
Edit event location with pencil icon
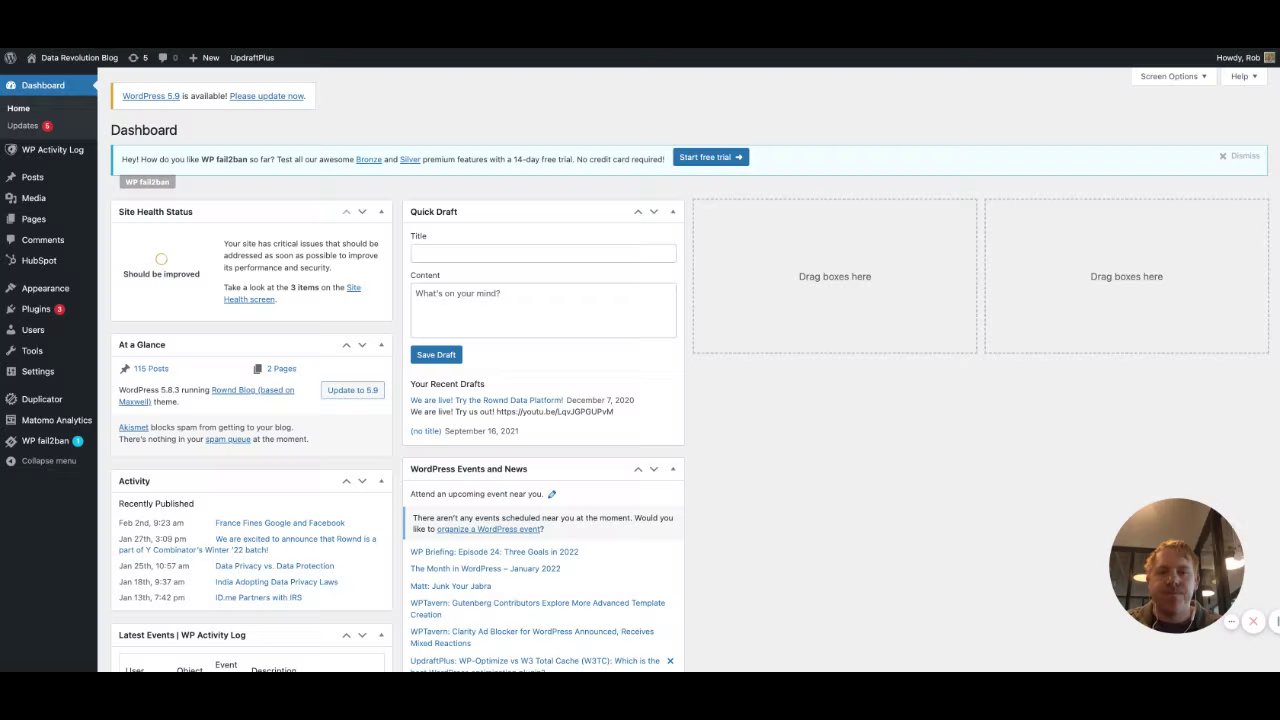552,494
